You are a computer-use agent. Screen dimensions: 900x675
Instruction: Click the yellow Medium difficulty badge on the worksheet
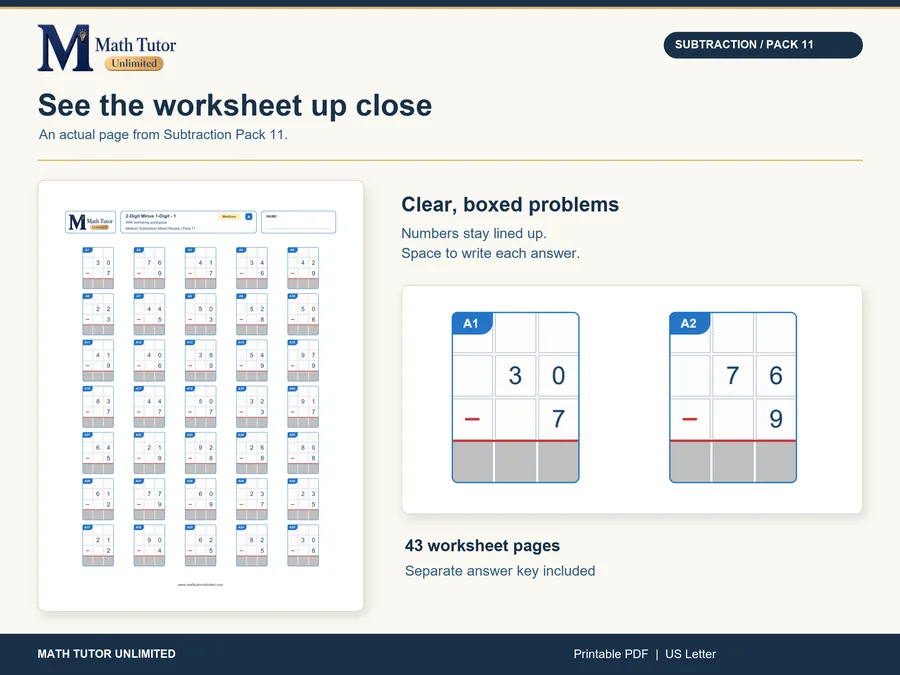coord(229,216)
